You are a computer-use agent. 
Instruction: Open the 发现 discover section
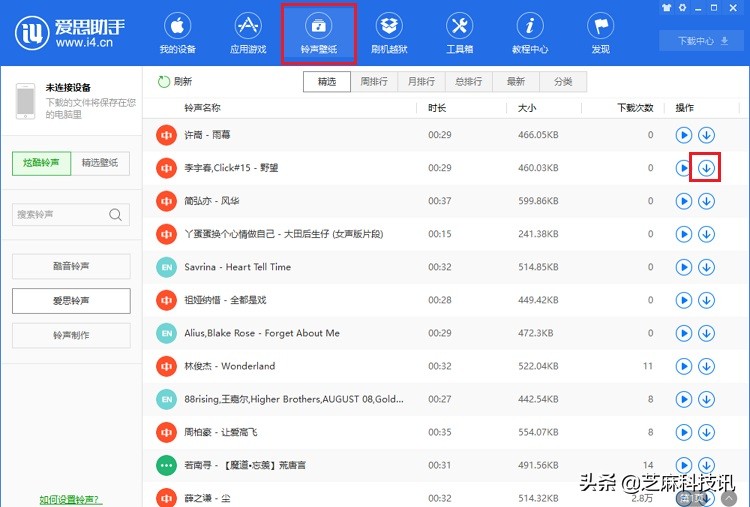tap(601, 33)
